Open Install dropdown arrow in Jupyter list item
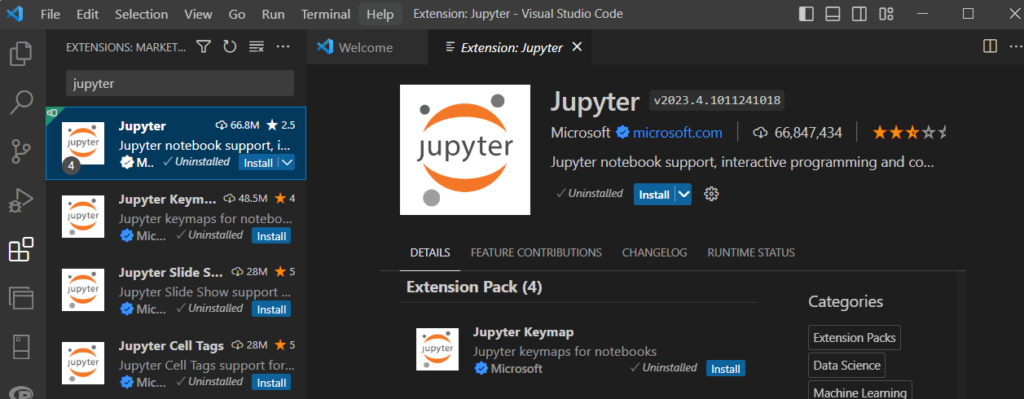1024x399 pixels. tap(287, 163)
